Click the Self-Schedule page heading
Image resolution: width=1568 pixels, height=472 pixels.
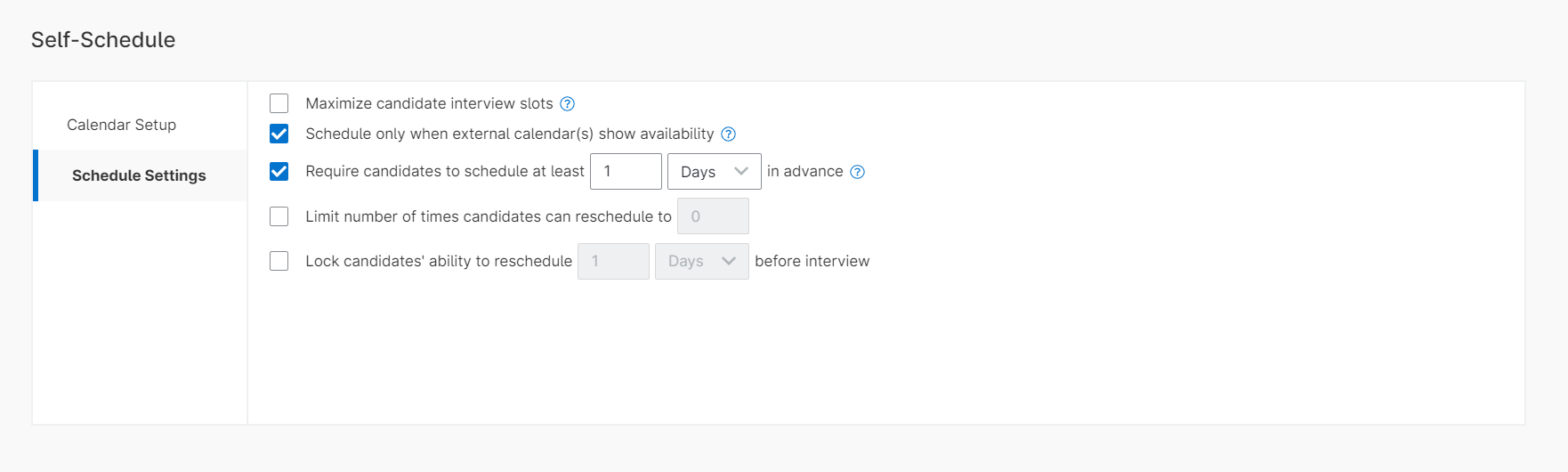pos(103,40)
